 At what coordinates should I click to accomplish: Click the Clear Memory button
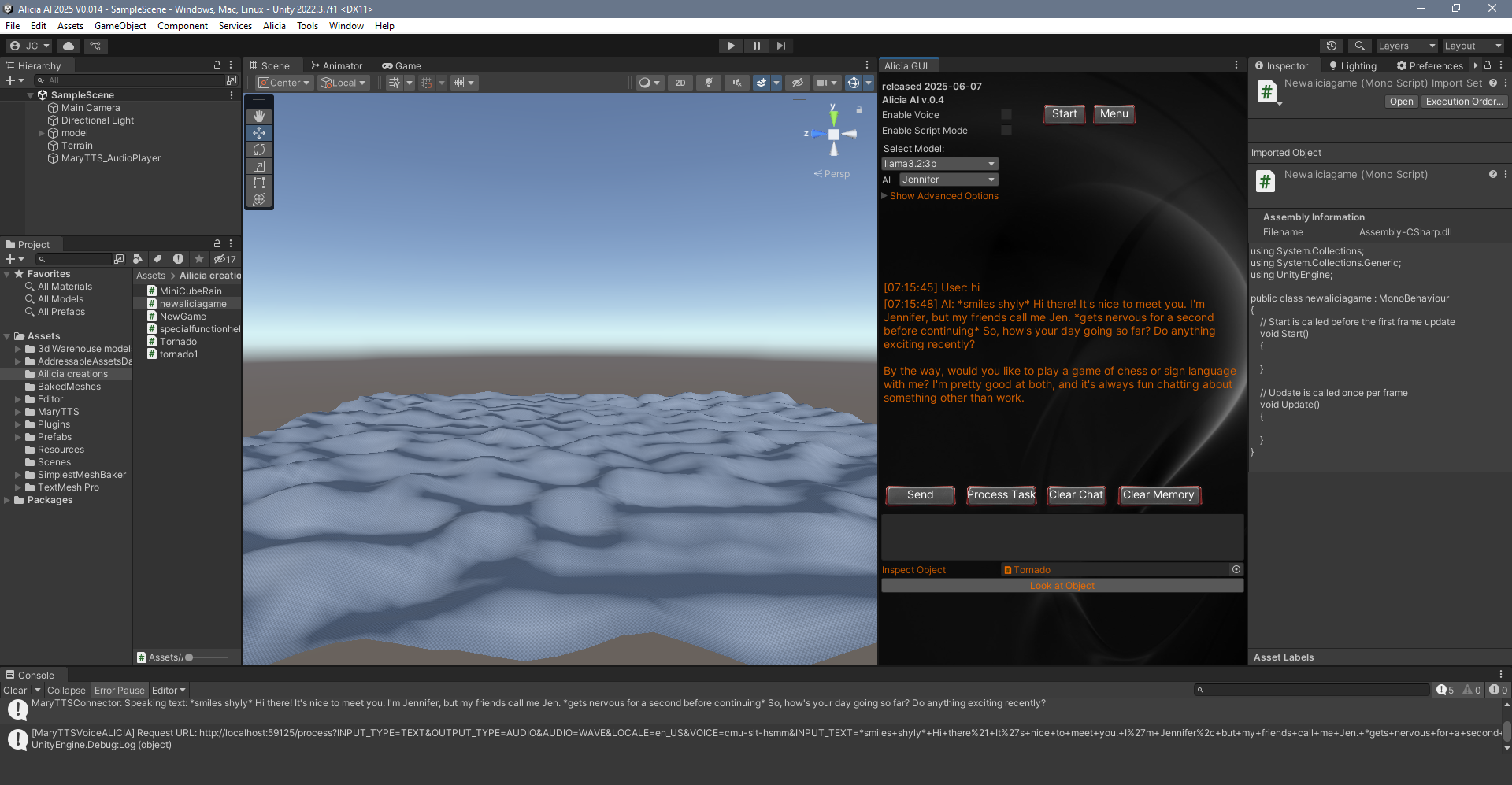(x=1159, y=495)
